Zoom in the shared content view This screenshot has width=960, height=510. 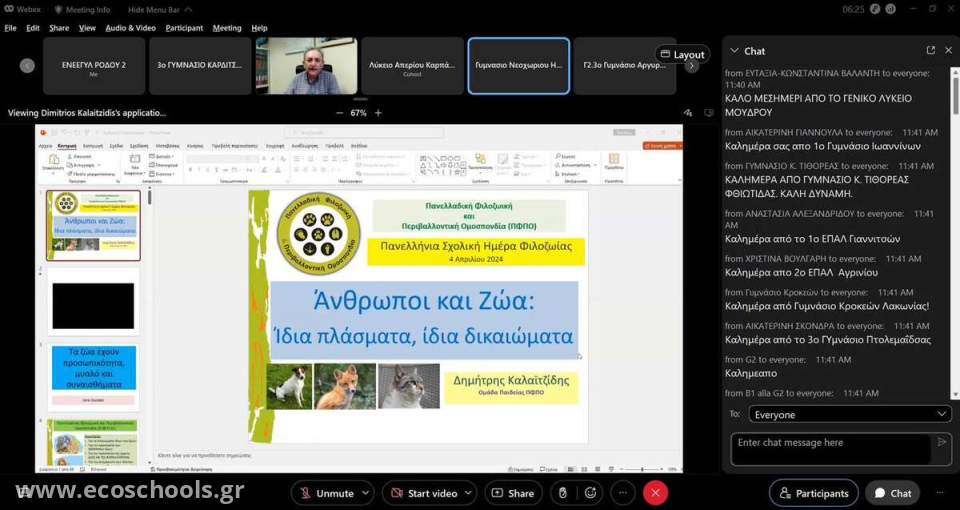(x=378, y=113)
